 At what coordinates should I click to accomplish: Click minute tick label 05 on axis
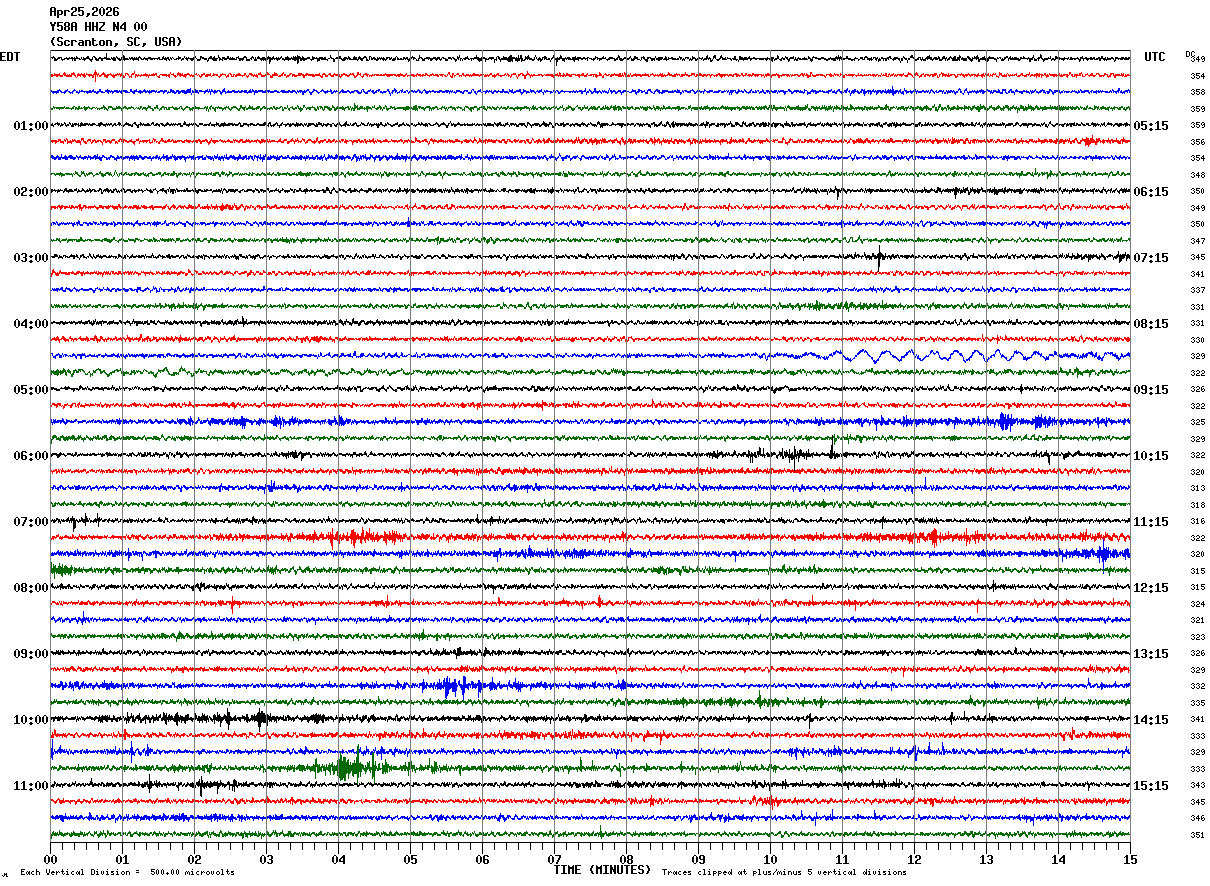(x=410, y=859)
